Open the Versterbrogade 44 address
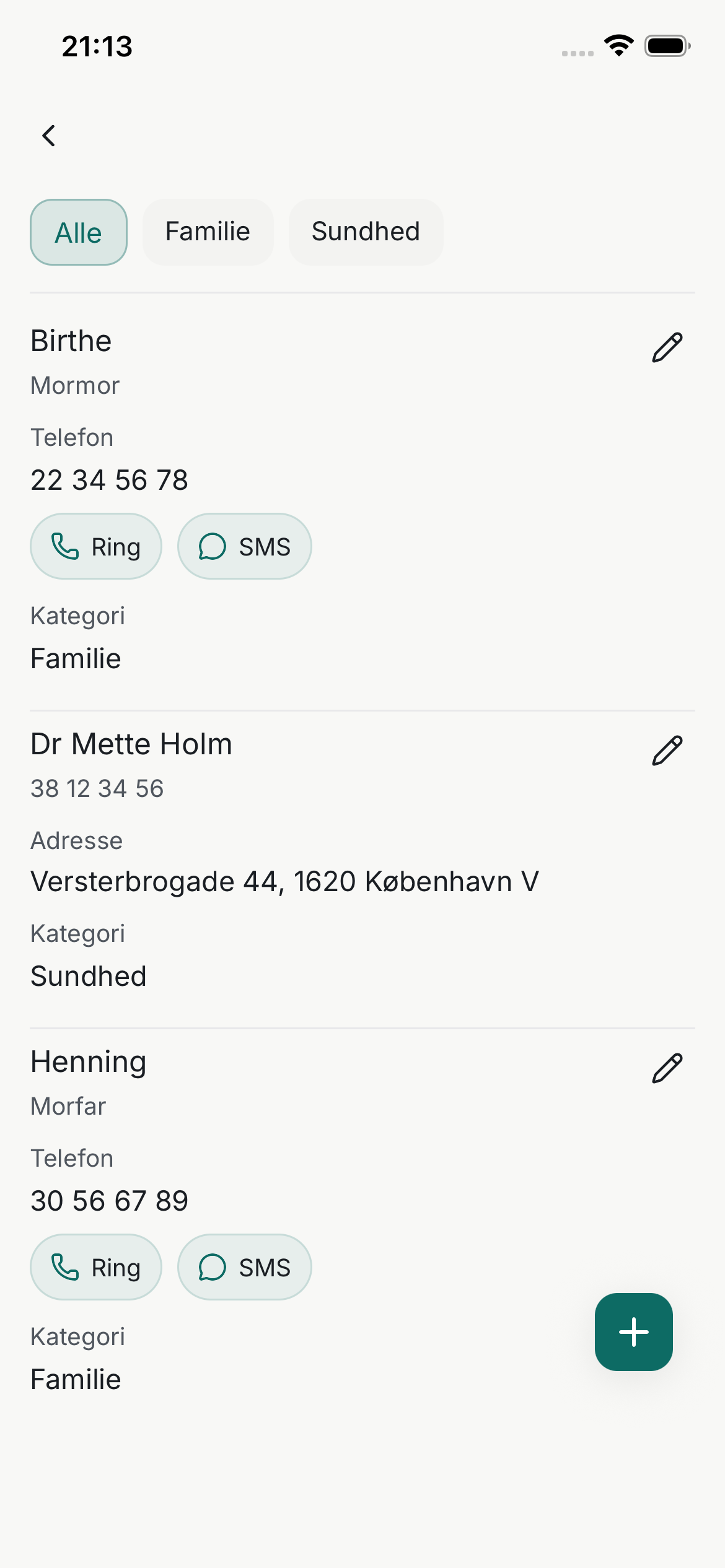725x1568 pixels. pyautogui.click(x=285, y=881)
